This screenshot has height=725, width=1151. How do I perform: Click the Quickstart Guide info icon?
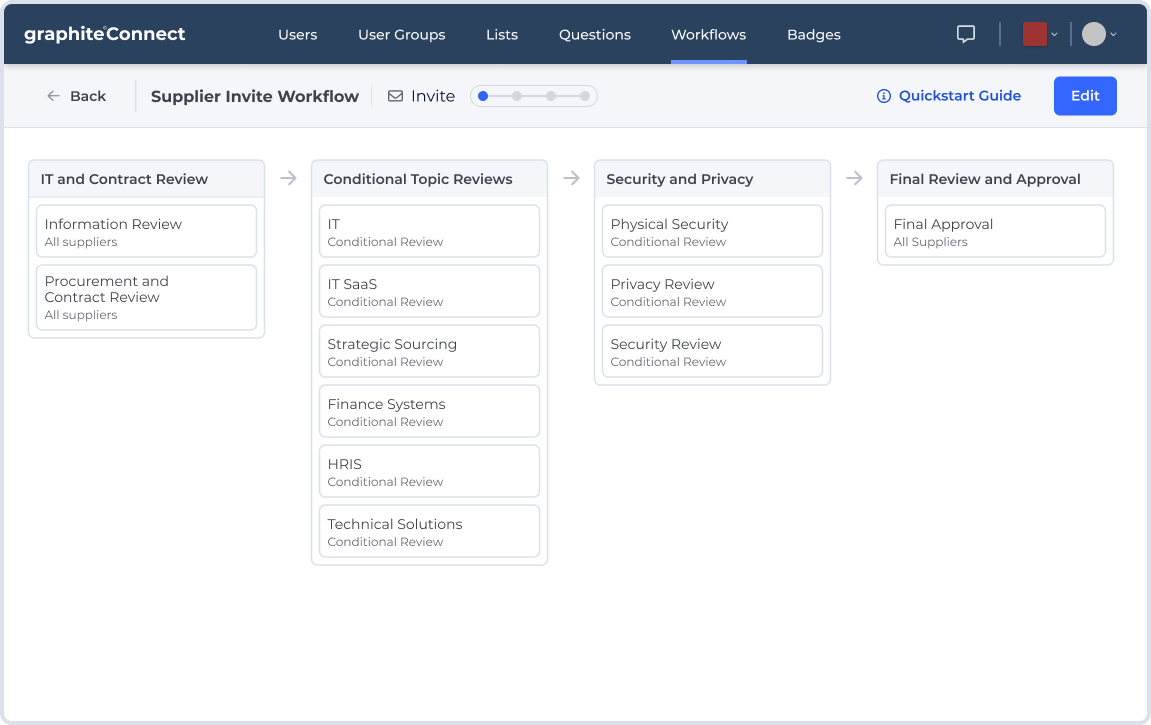click(884, 96)
